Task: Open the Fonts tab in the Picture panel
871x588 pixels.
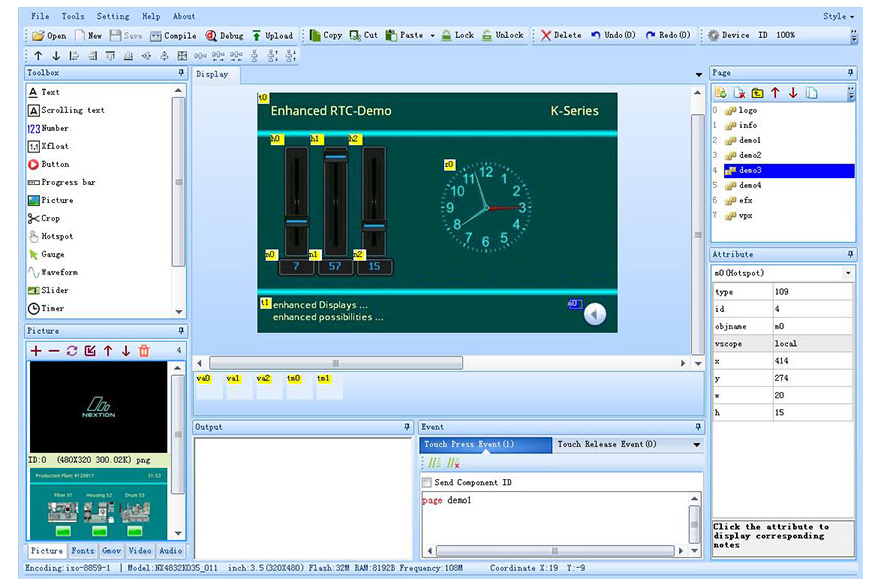Action: [83, 550]
